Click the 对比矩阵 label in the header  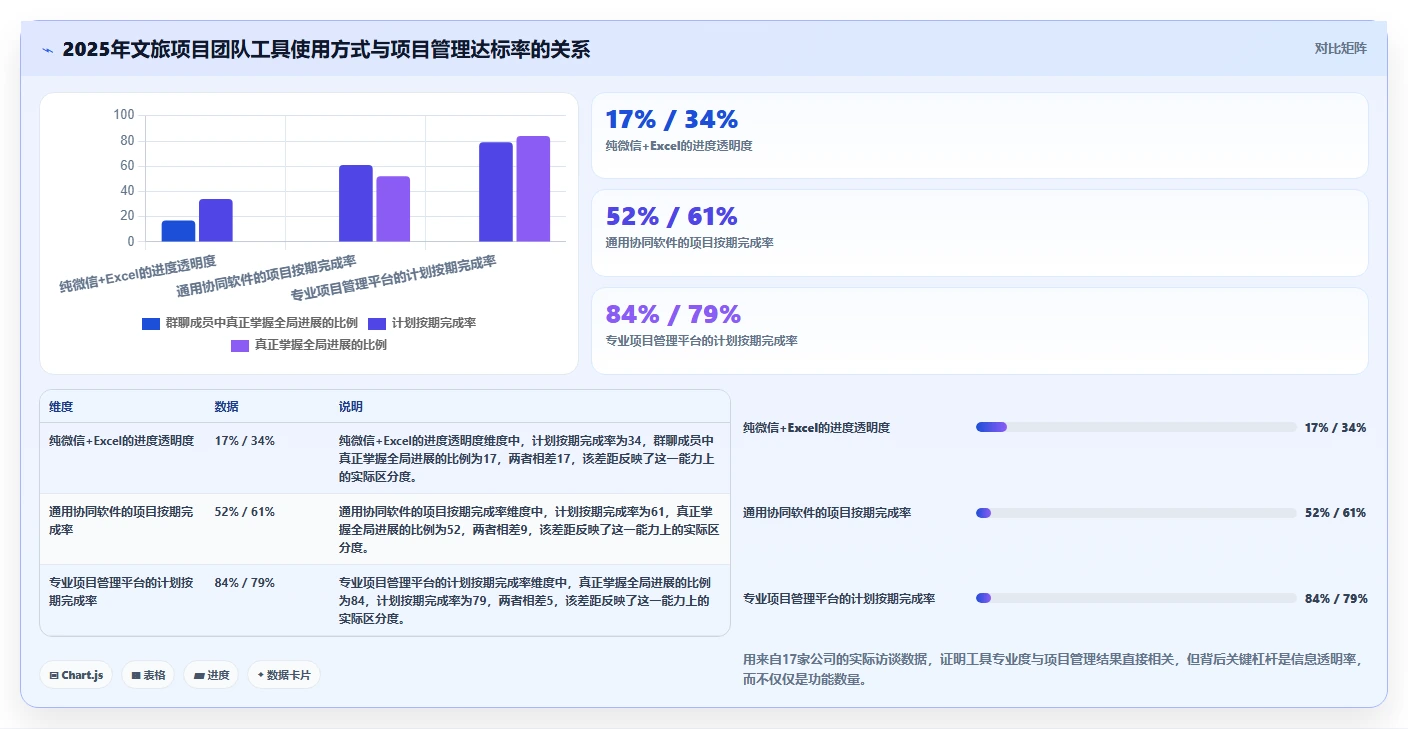[x=1340, y=48]
